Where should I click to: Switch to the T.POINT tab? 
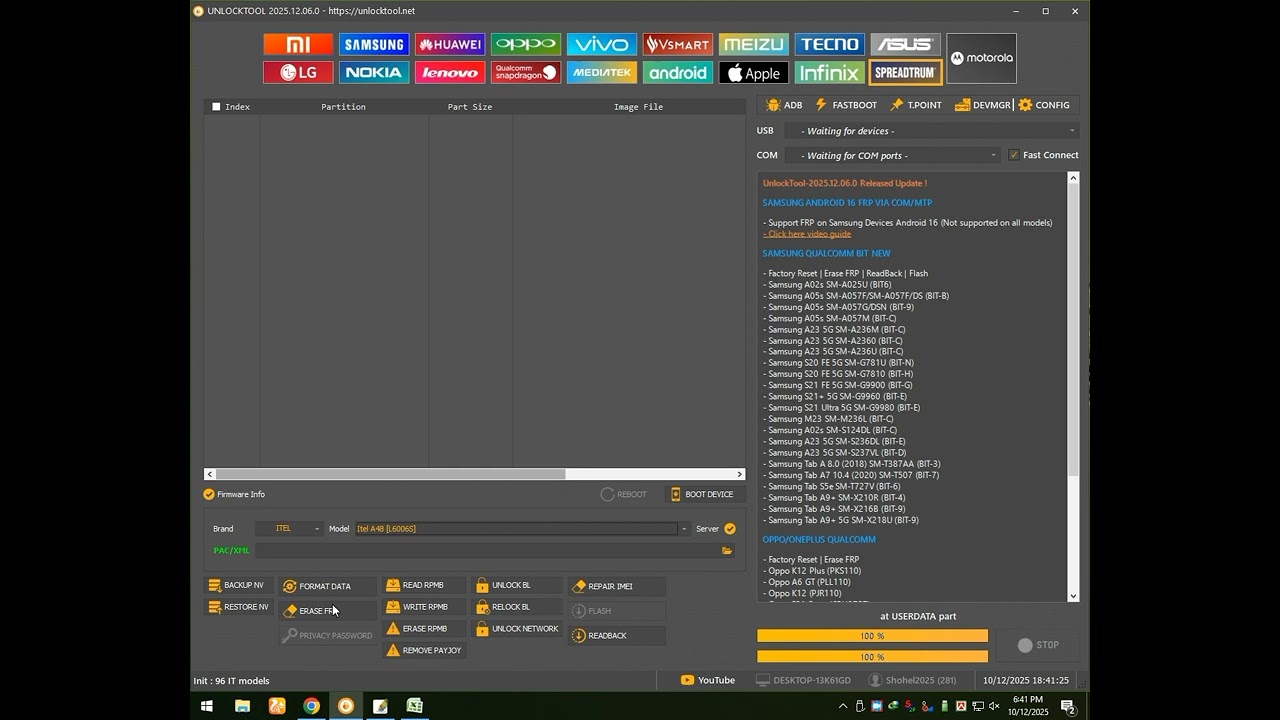[x=916, y=105]
